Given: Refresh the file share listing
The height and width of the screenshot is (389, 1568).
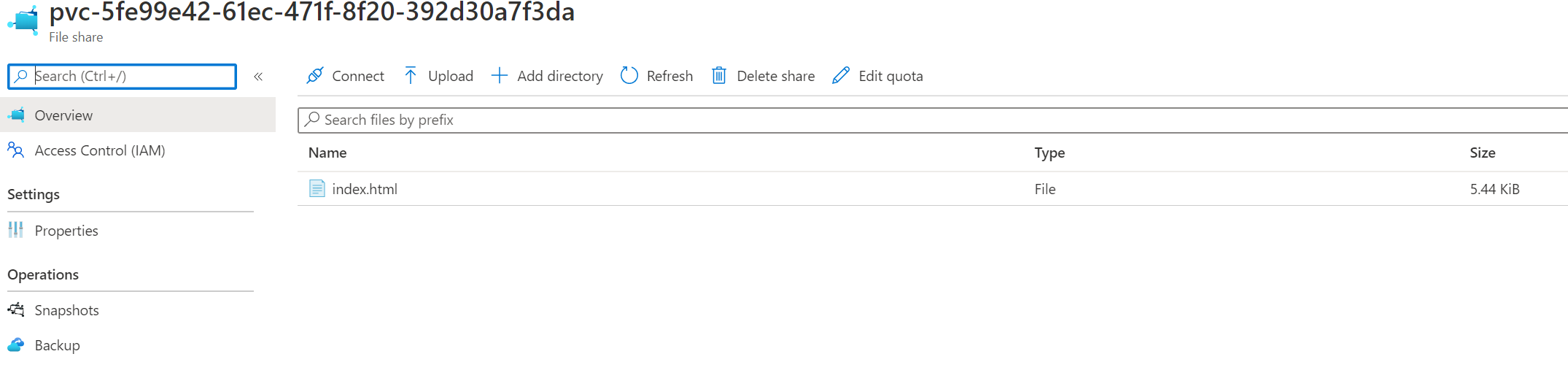Looking at the screenshot, I should pyautogui.click(x=656, y=76).
